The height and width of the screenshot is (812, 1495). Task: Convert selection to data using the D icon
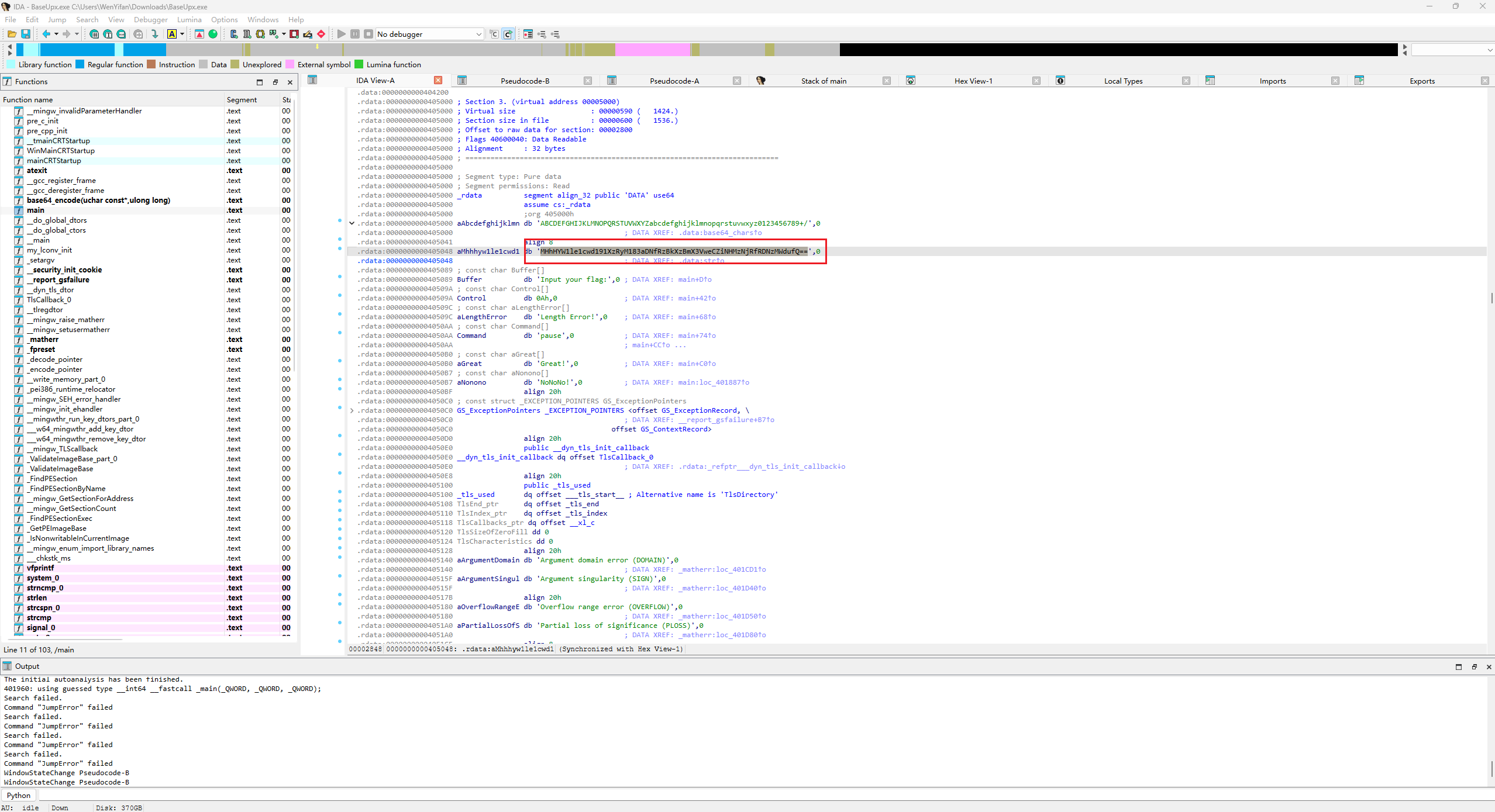pyautogui.click(x=246, y=34)
